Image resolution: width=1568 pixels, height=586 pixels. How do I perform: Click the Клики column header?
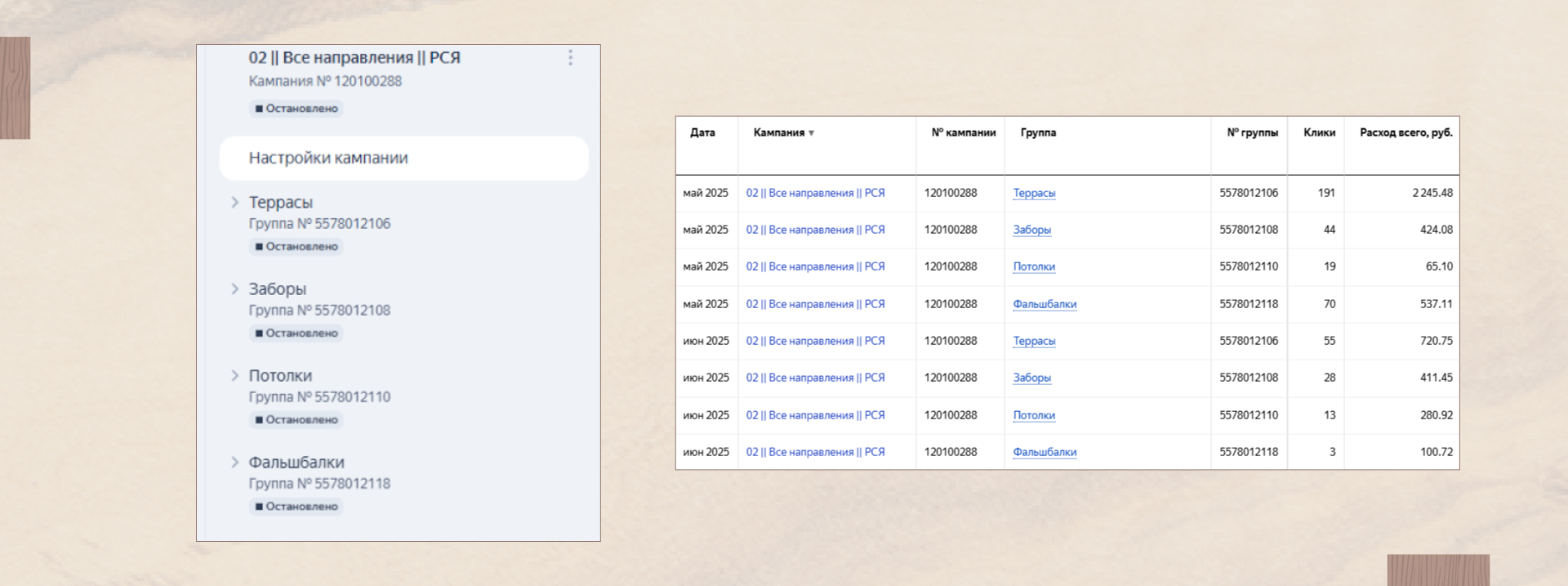click(1319, 132)
